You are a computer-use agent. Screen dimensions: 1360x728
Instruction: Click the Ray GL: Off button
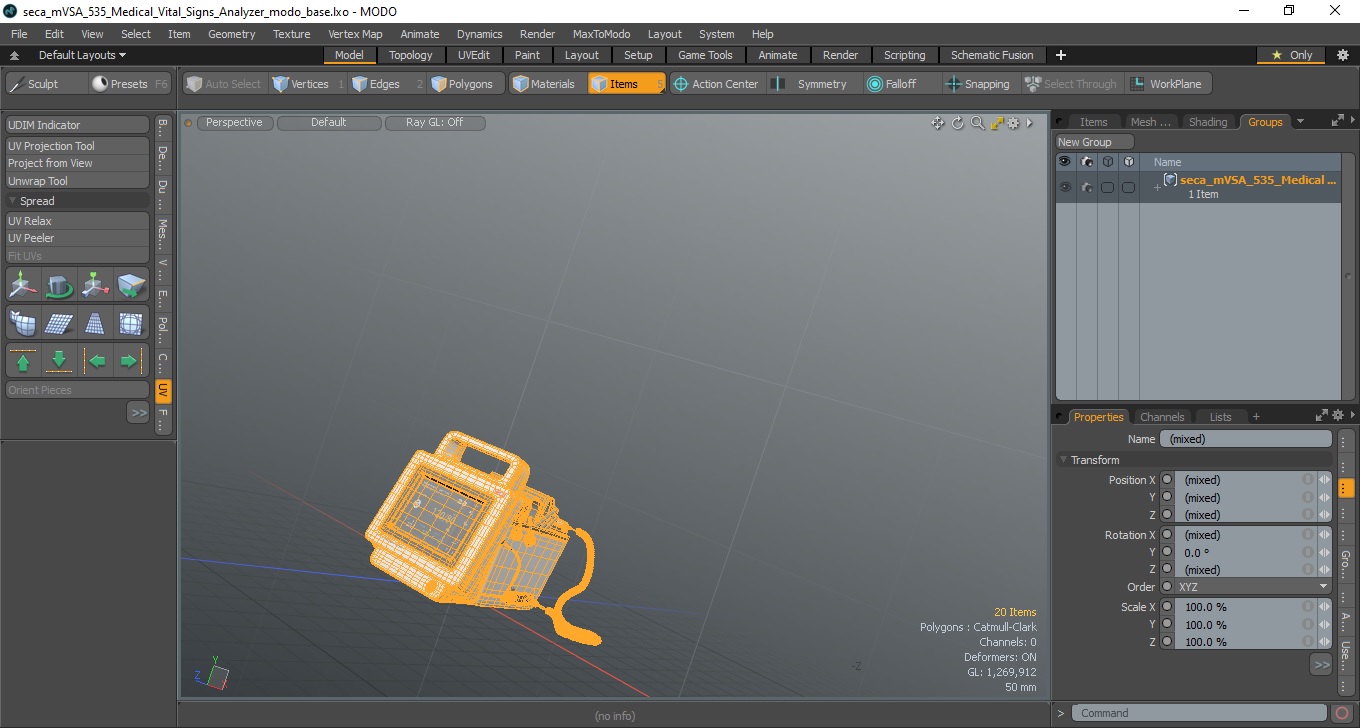click(435, 123)
